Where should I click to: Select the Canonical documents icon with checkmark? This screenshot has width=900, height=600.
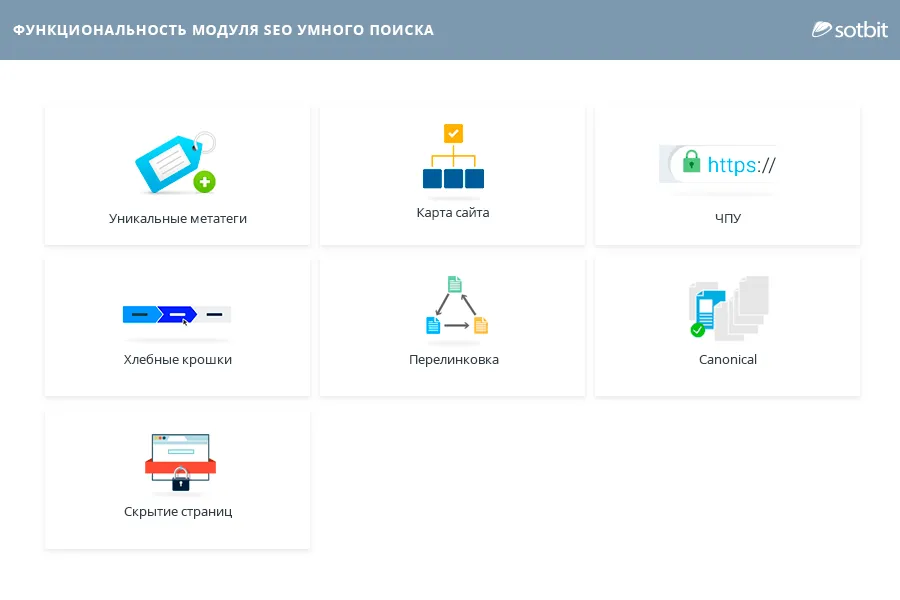[x=728, y=307]
